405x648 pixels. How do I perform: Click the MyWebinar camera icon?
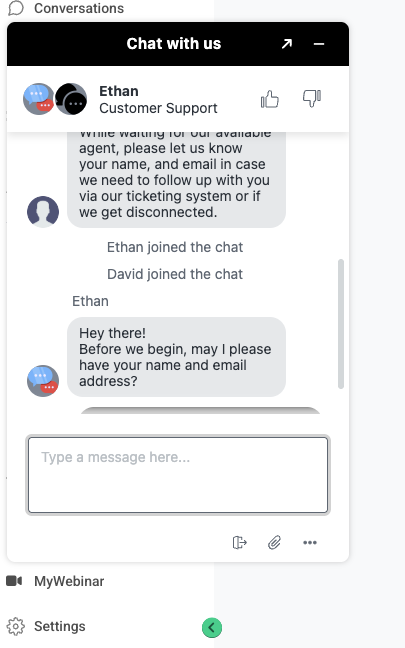(x=14, y=581)
